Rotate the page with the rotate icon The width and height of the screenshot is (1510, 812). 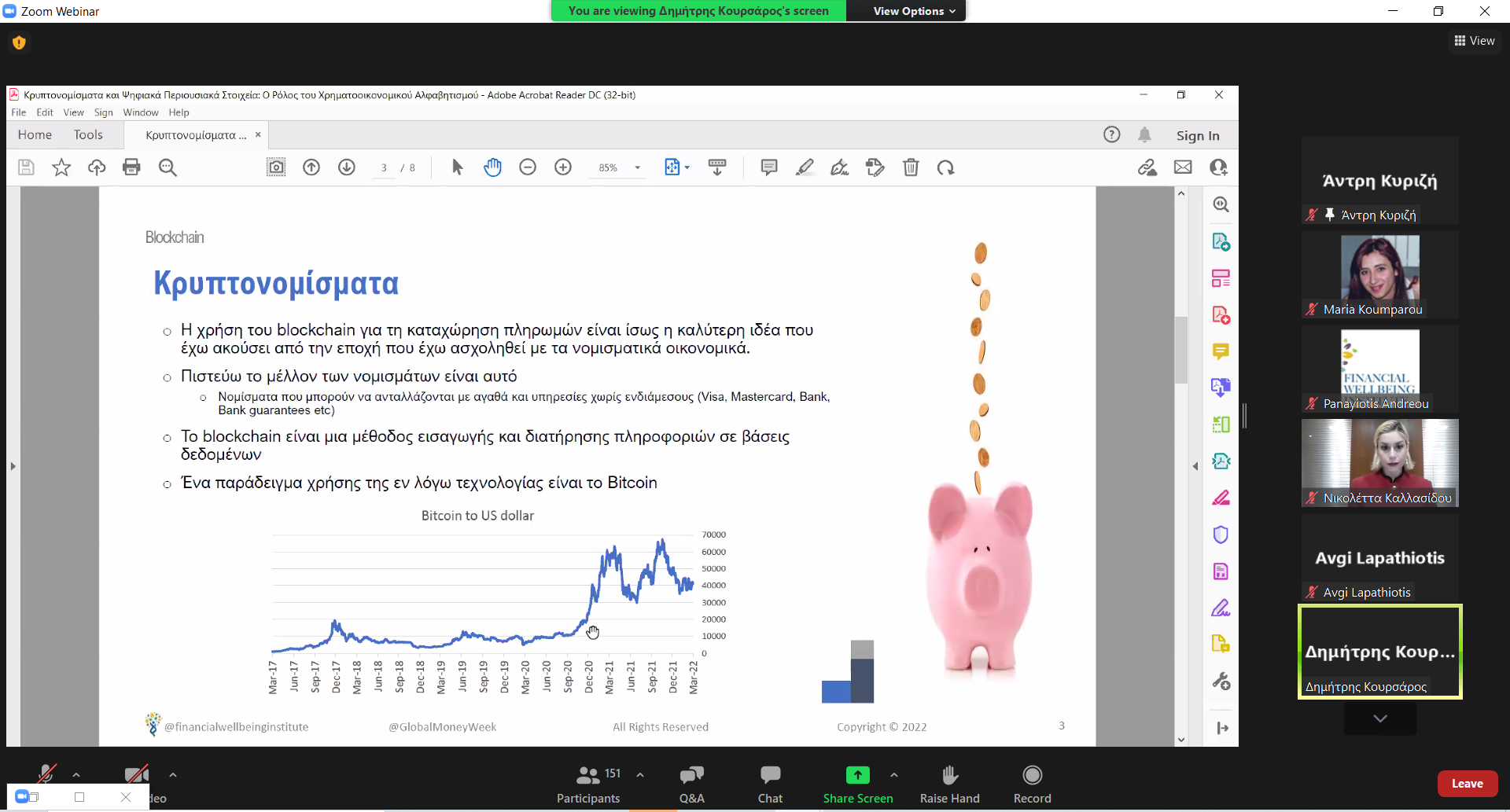coord(946,167)
